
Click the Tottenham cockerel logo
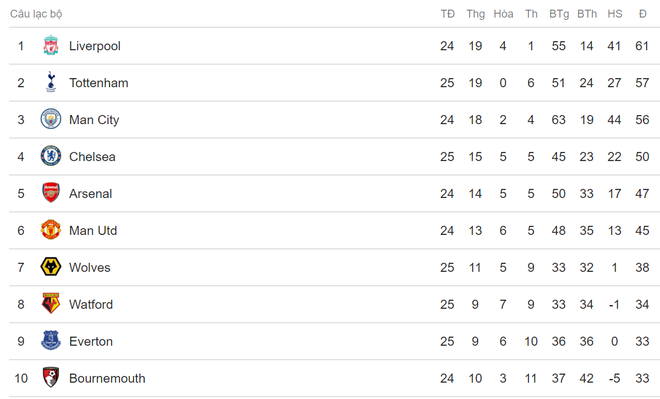[x=51, y=82]
